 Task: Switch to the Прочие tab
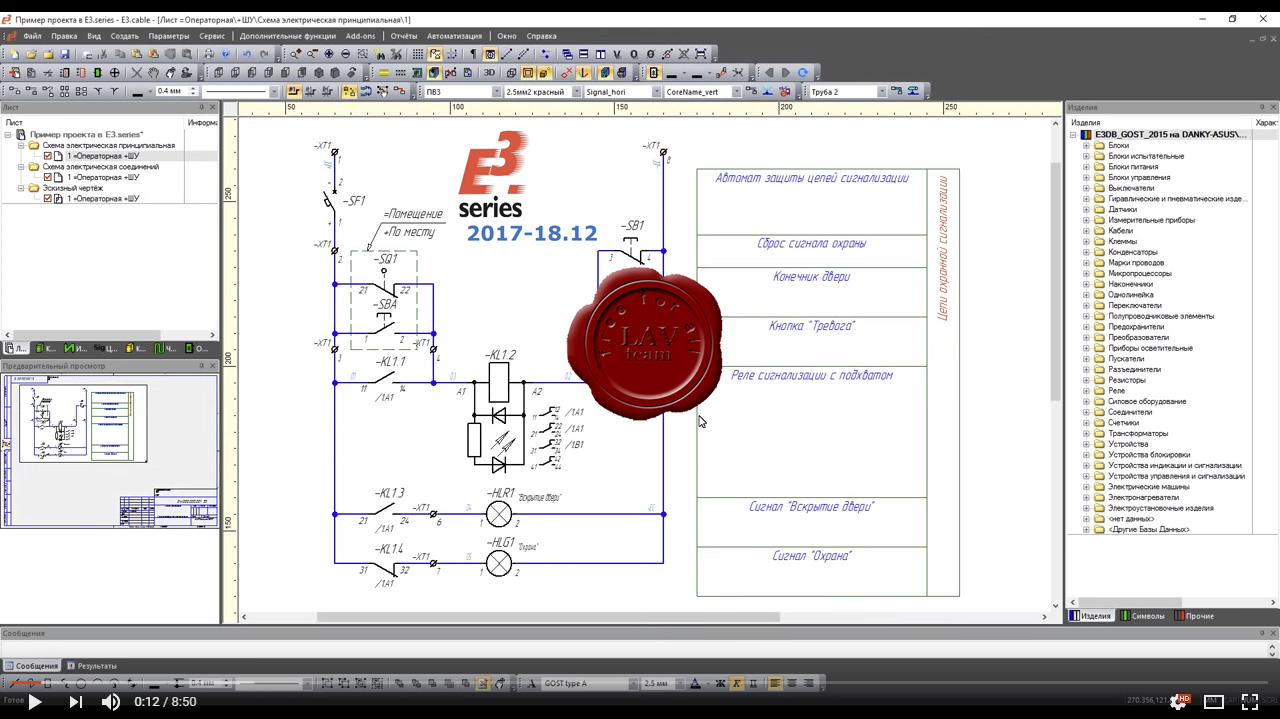[1194, 616]
